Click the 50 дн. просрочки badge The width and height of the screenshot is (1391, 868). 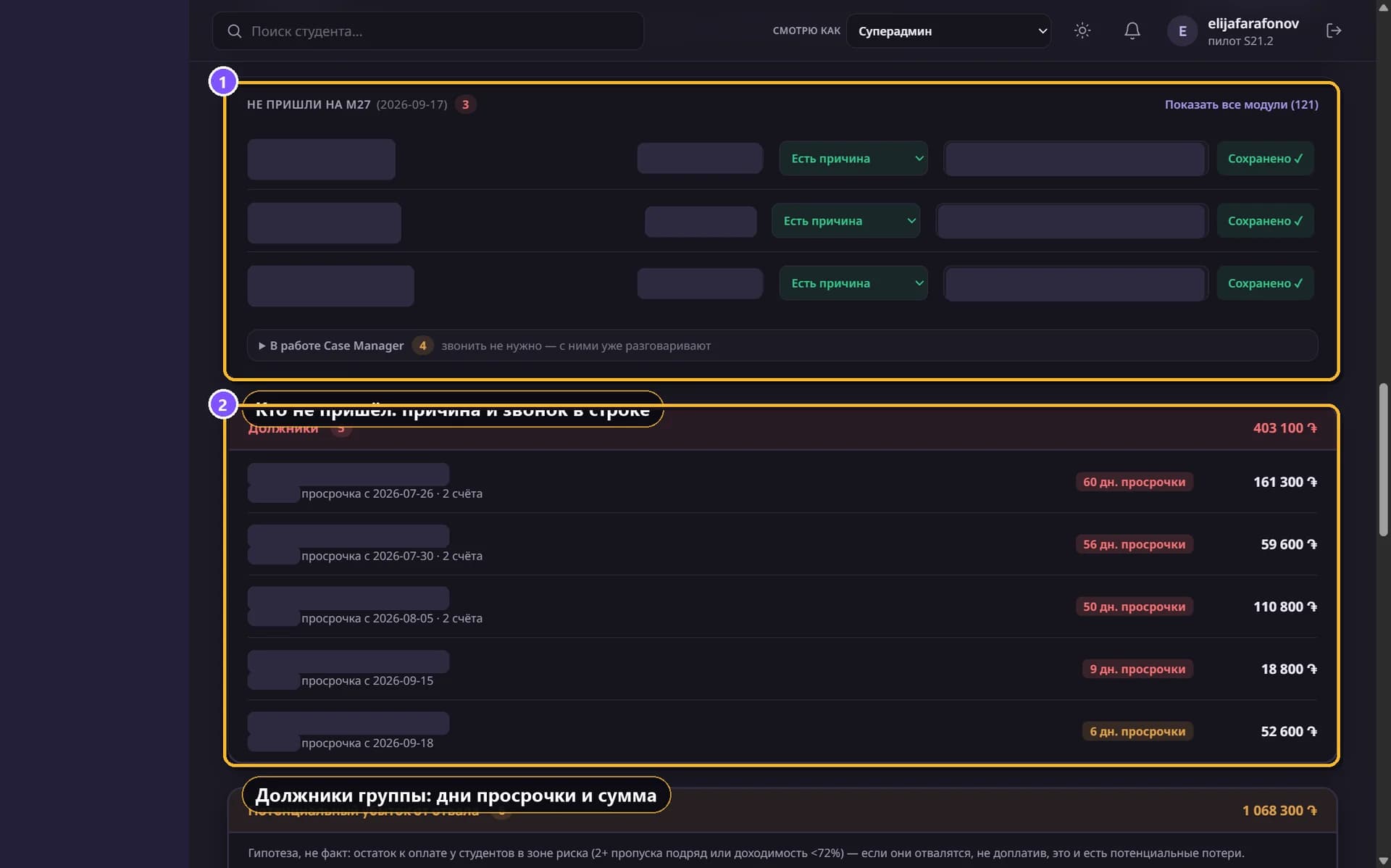(1134, 606)
